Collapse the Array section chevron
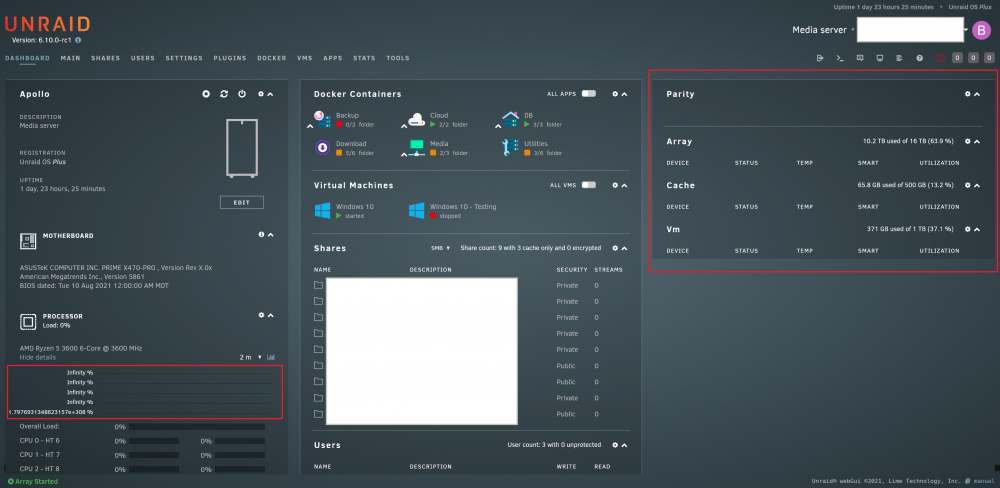Image resolution: width=1000 pixels, height=488 pixels. pos(977,142)
